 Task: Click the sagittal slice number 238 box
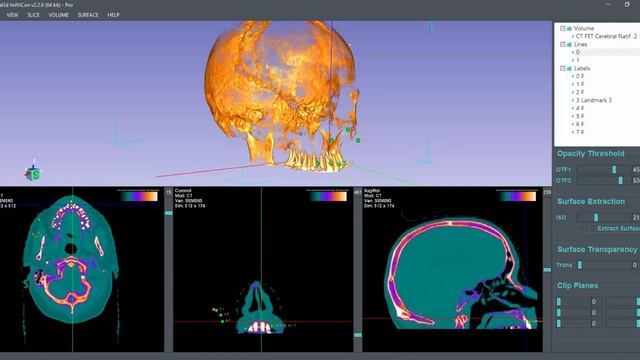coord(547,192)
